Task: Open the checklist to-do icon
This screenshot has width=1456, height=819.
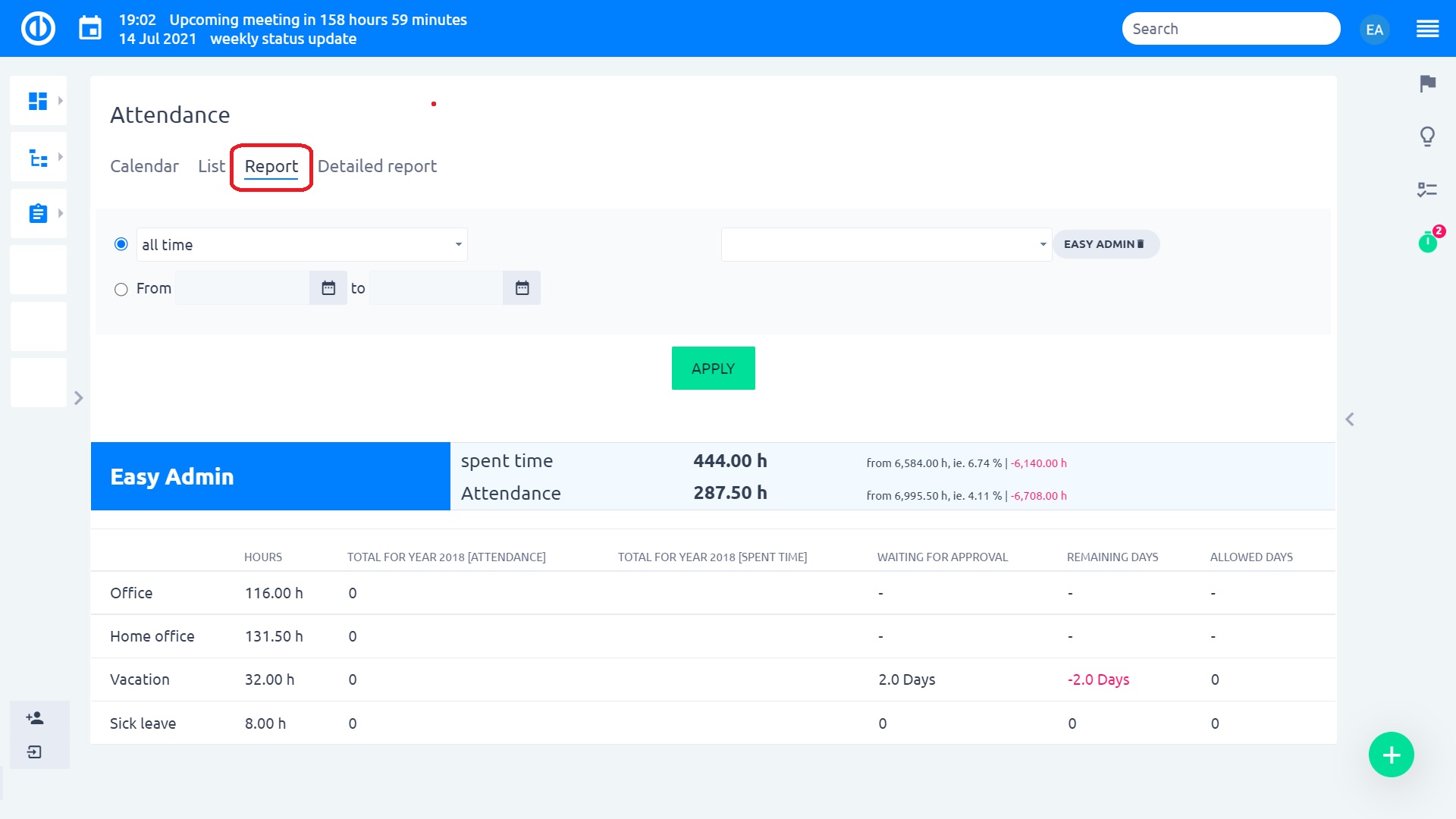Action: pos(1427,190)
